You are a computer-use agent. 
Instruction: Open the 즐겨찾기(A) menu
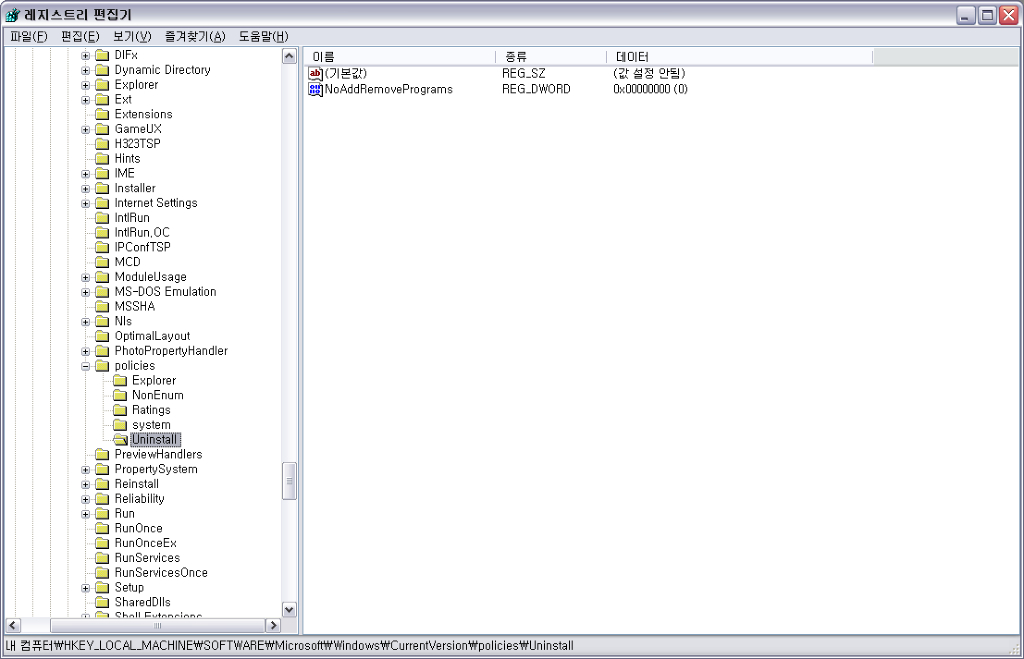(195, 37)
